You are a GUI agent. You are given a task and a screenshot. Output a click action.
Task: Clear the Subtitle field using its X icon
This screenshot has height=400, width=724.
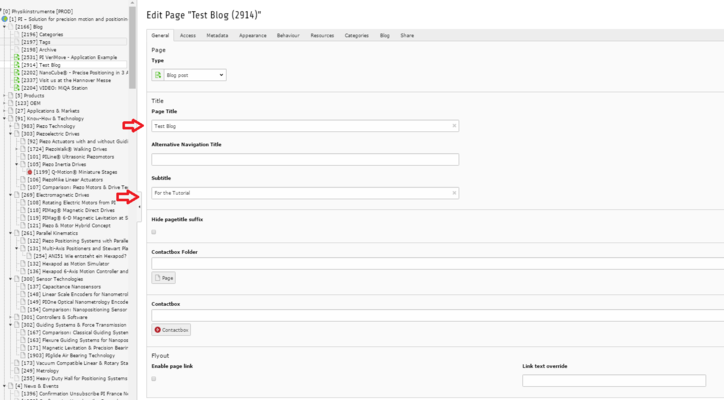point(454,193)
